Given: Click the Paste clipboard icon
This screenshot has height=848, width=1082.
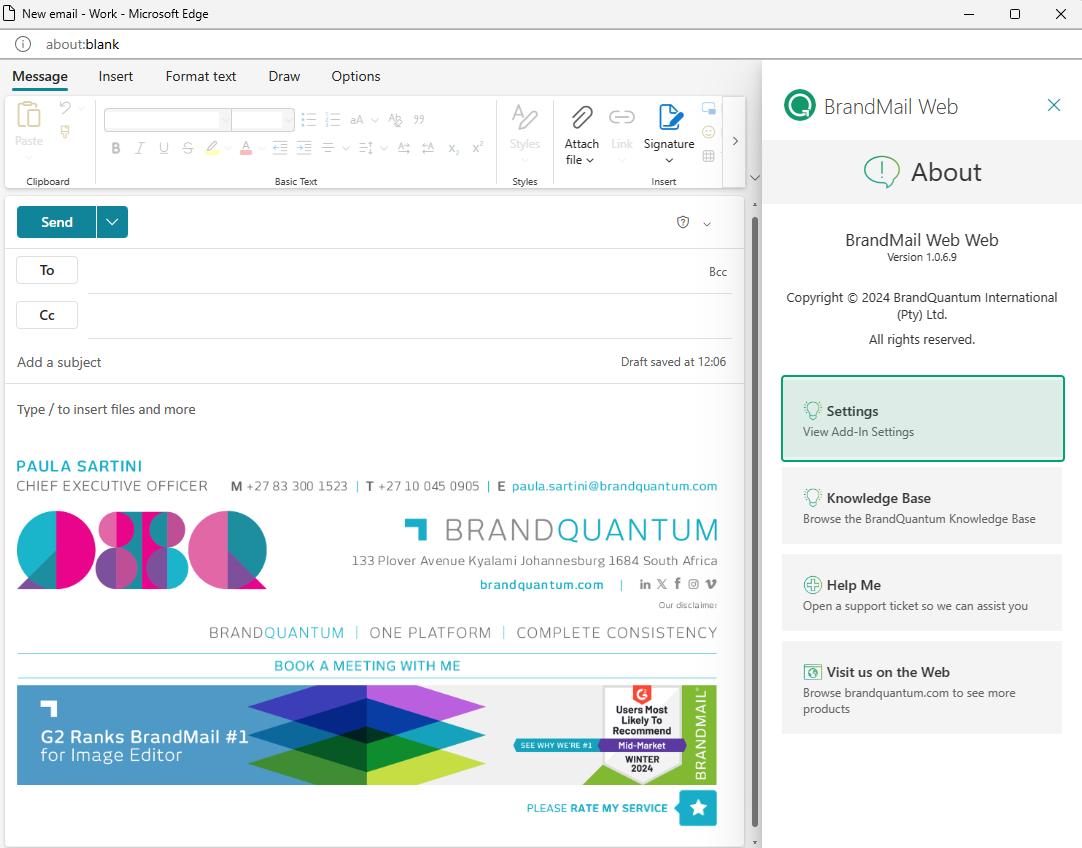Looking at the screenshot, I should 29,115.
